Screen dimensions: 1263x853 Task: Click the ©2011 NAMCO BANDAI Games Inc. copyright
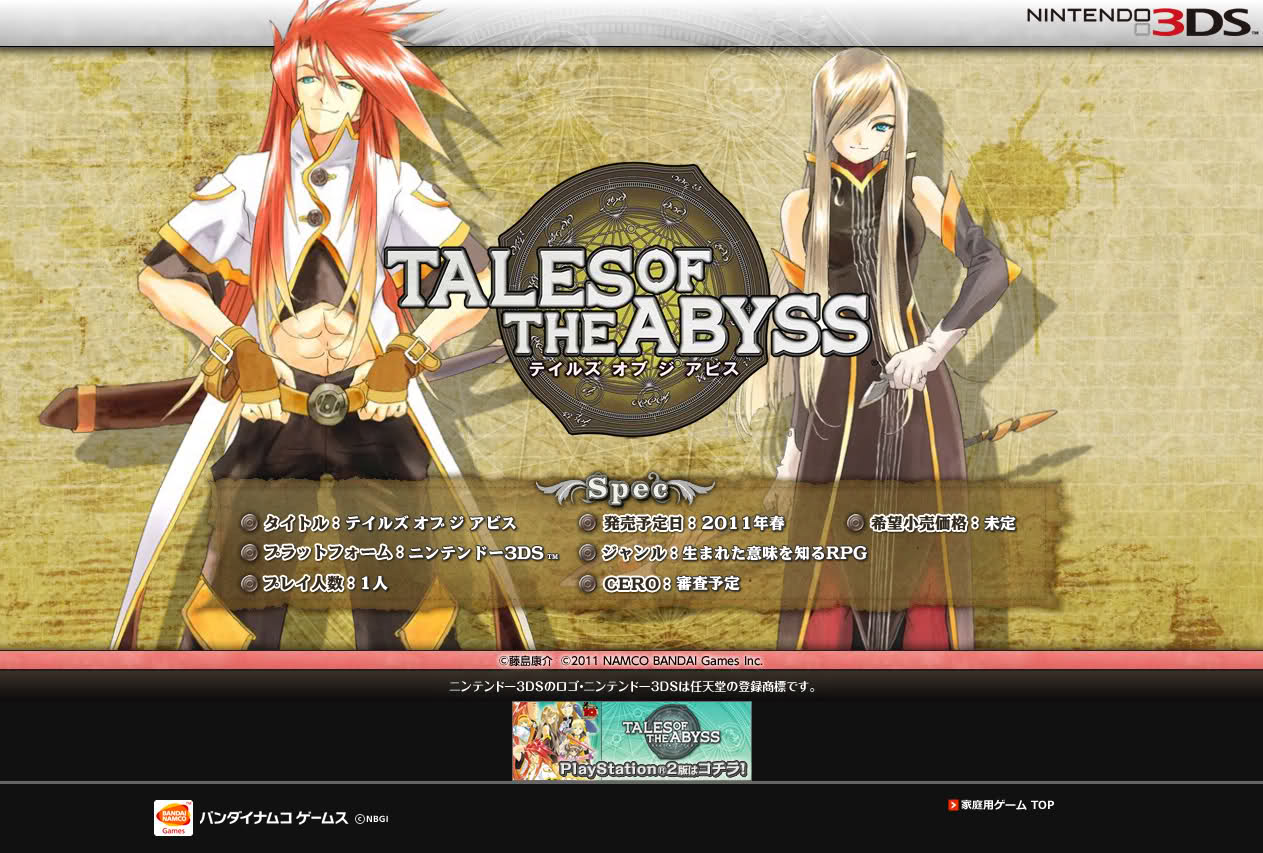coord(661,661)
